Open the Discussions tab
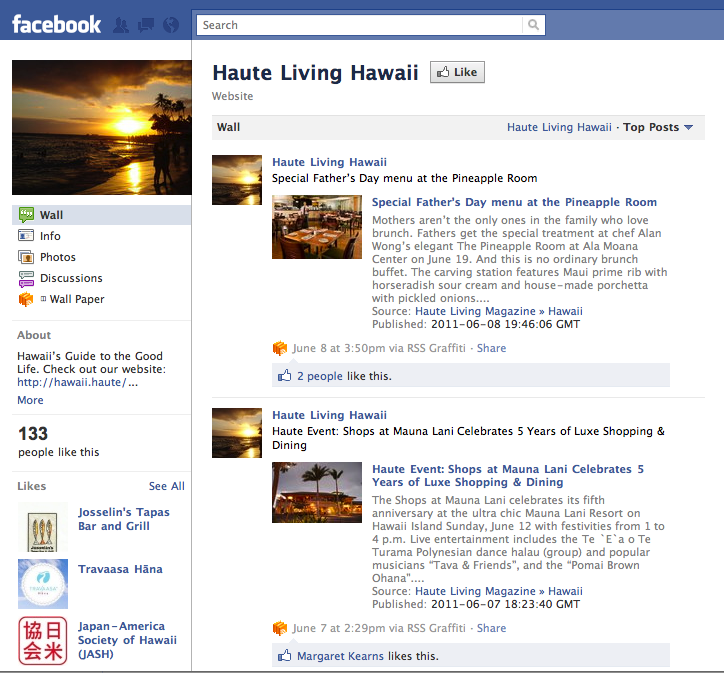Viewport: 724px width, 673px height. click(x=70, y=278)
